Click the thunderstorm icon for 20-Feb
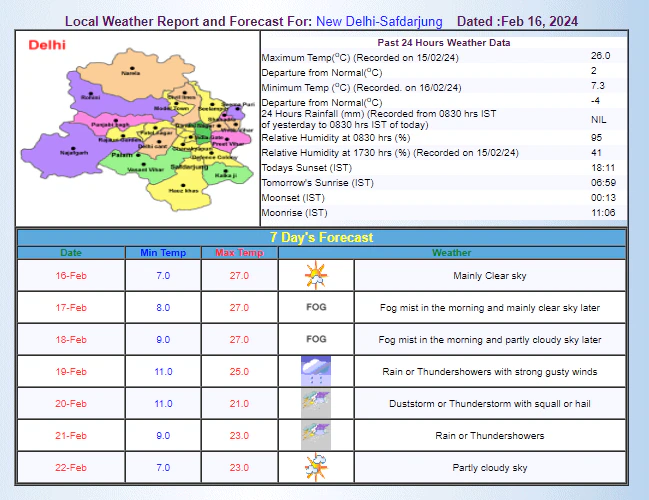 (x=316, y=403)
